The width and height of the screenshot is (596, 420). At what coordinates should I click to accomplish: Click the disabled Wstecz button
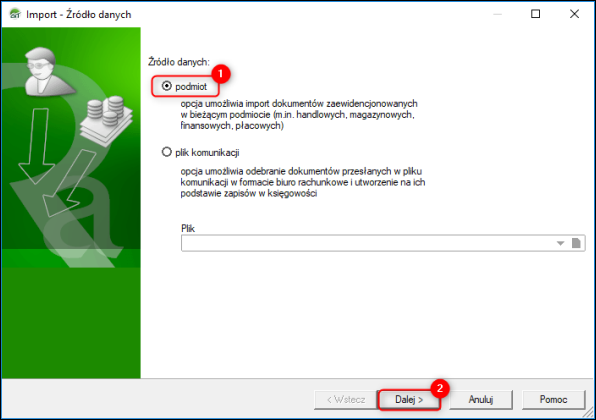tap(346, 399)
